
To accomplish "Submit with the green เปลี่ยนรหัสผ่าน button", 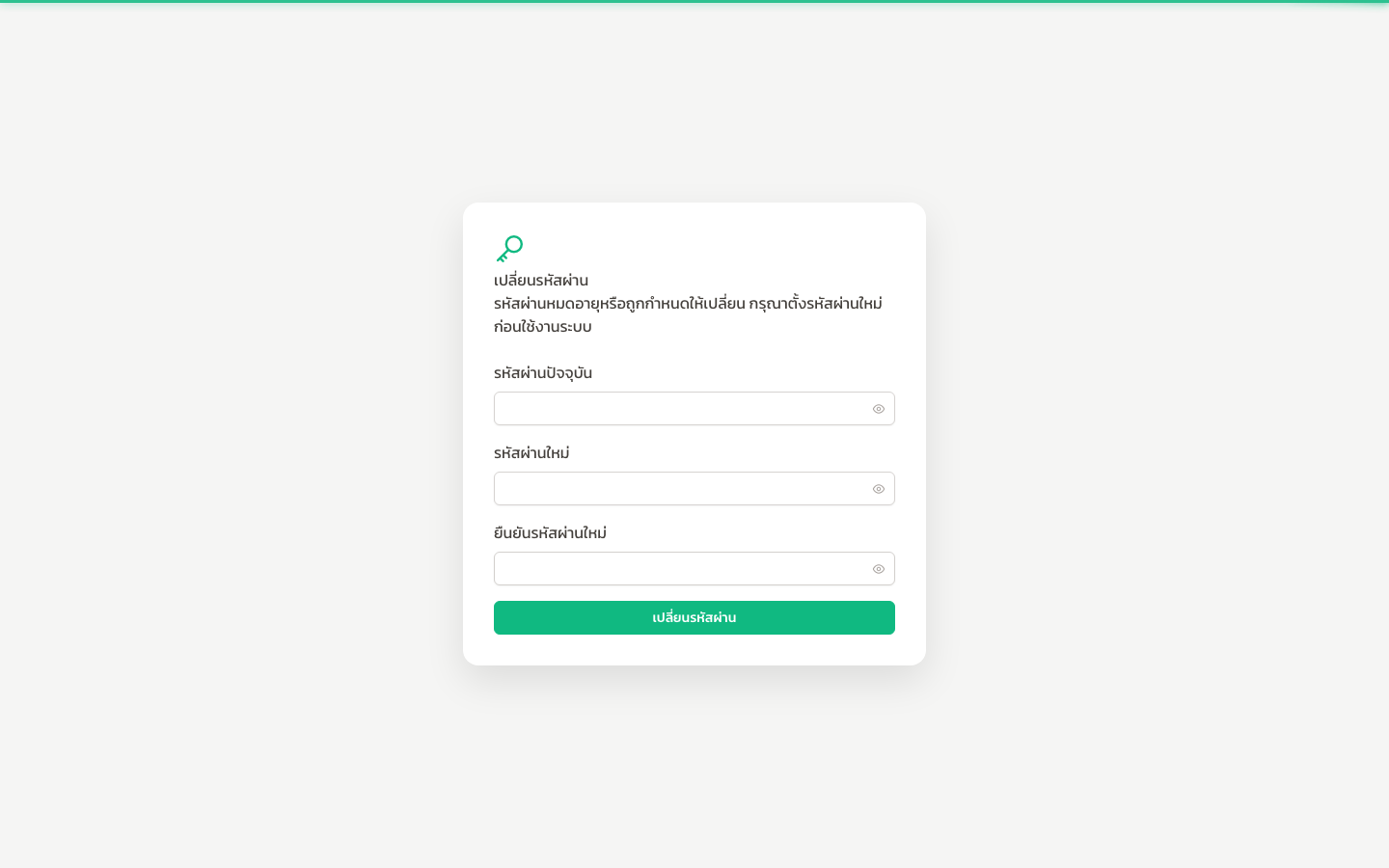I will tap(694, 617).
